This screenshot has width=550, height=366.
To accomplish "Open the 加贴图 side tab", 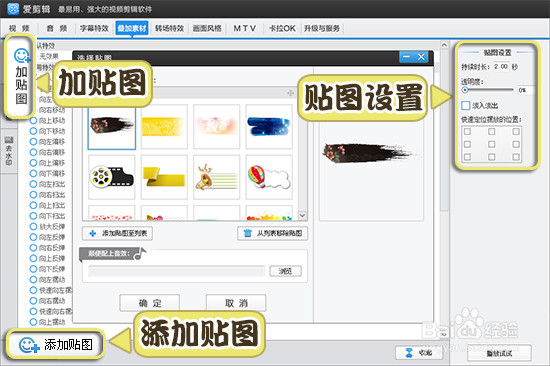I will pos(21,76).
